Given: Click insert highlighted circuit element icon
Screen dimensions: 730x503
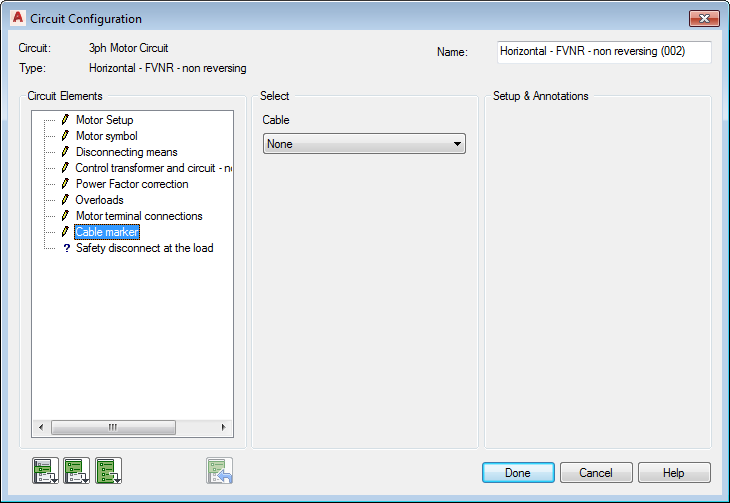Looking at the screenshot, I should coord(45,471).
